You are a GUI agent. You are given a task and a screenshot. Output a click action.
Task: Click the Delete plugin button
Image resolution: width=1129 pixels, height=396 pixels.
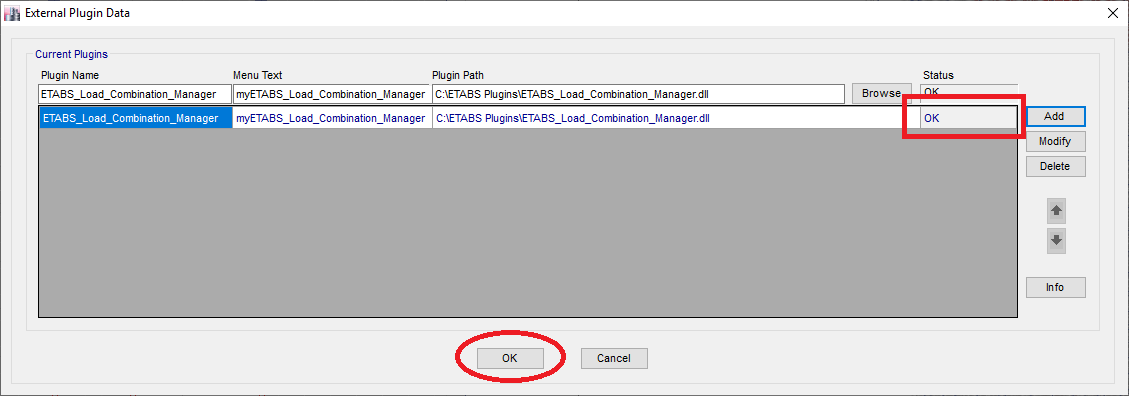pyautogui.click(x=1056, y=166)
